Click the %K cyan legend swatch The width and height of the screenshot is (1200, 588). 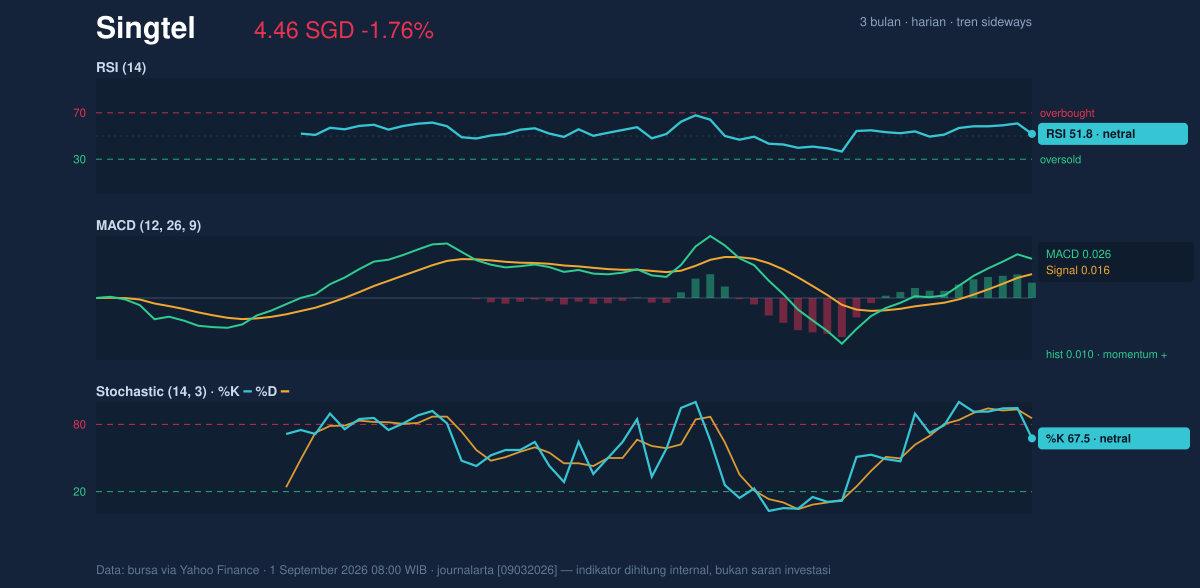[x=247, y=392]
